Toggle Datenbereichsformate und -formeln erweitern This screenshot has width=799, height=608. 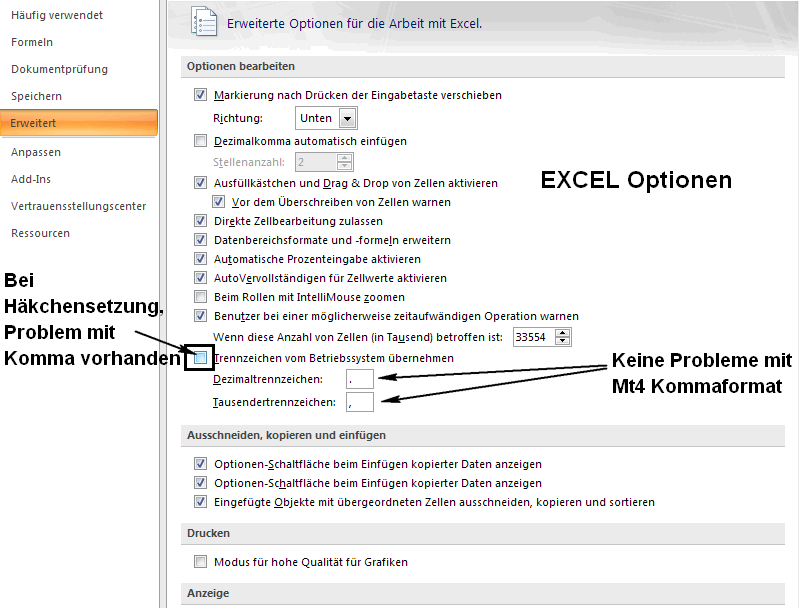(x=200, y=240)
